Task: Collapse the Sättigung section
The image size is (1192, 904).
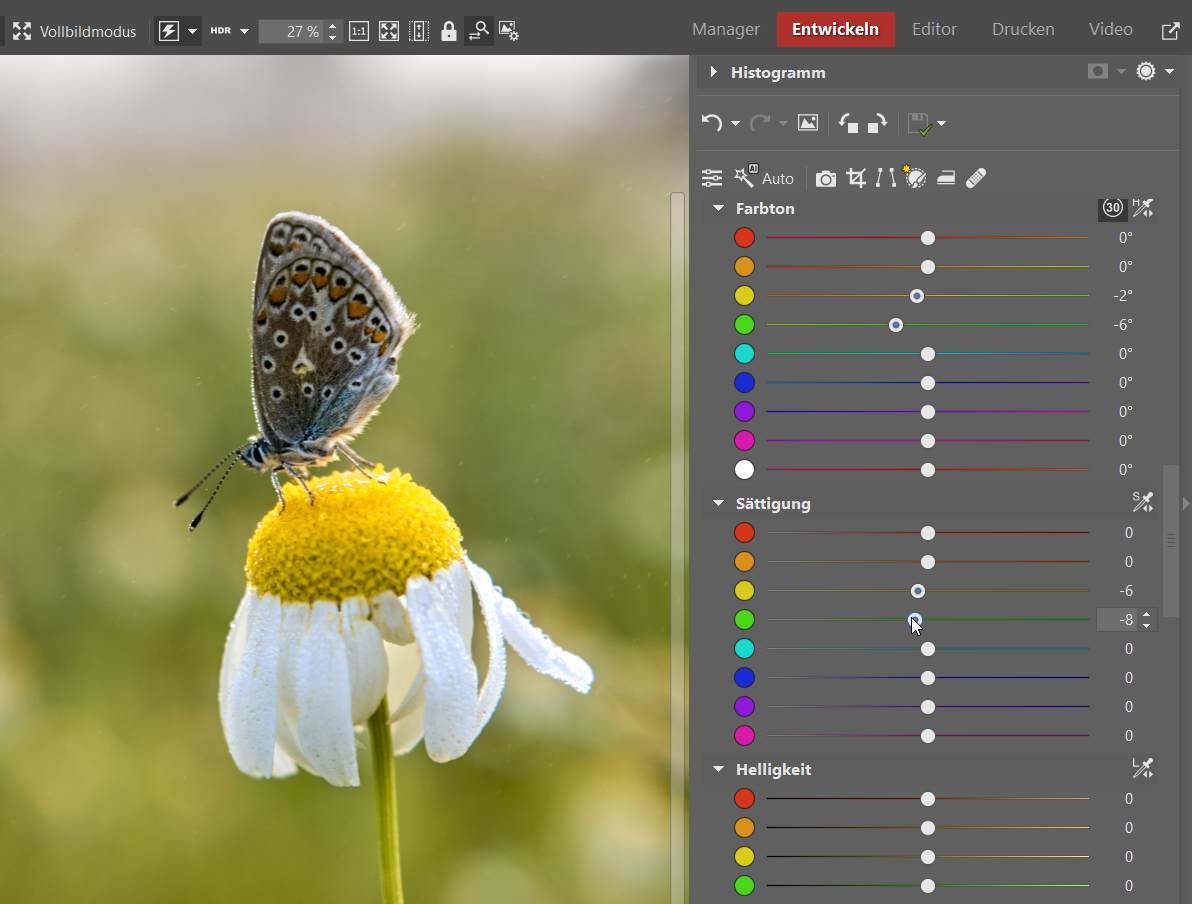Action: coord(718,503)
